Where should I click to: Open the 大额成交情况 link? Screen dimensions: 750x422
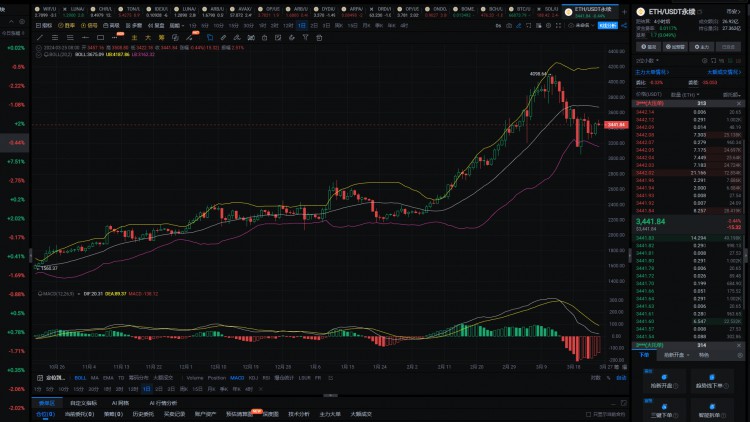click(724, 72)
